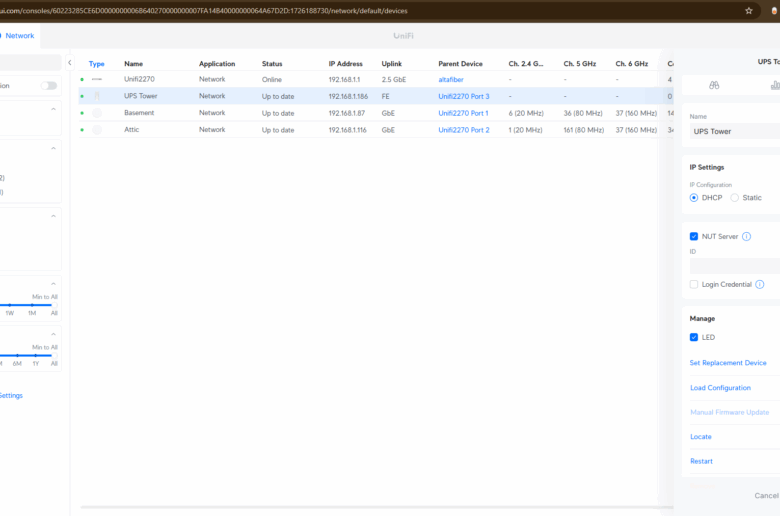Click the NUT Server info icon
The image size is (780, 516).
click(747, 237)
